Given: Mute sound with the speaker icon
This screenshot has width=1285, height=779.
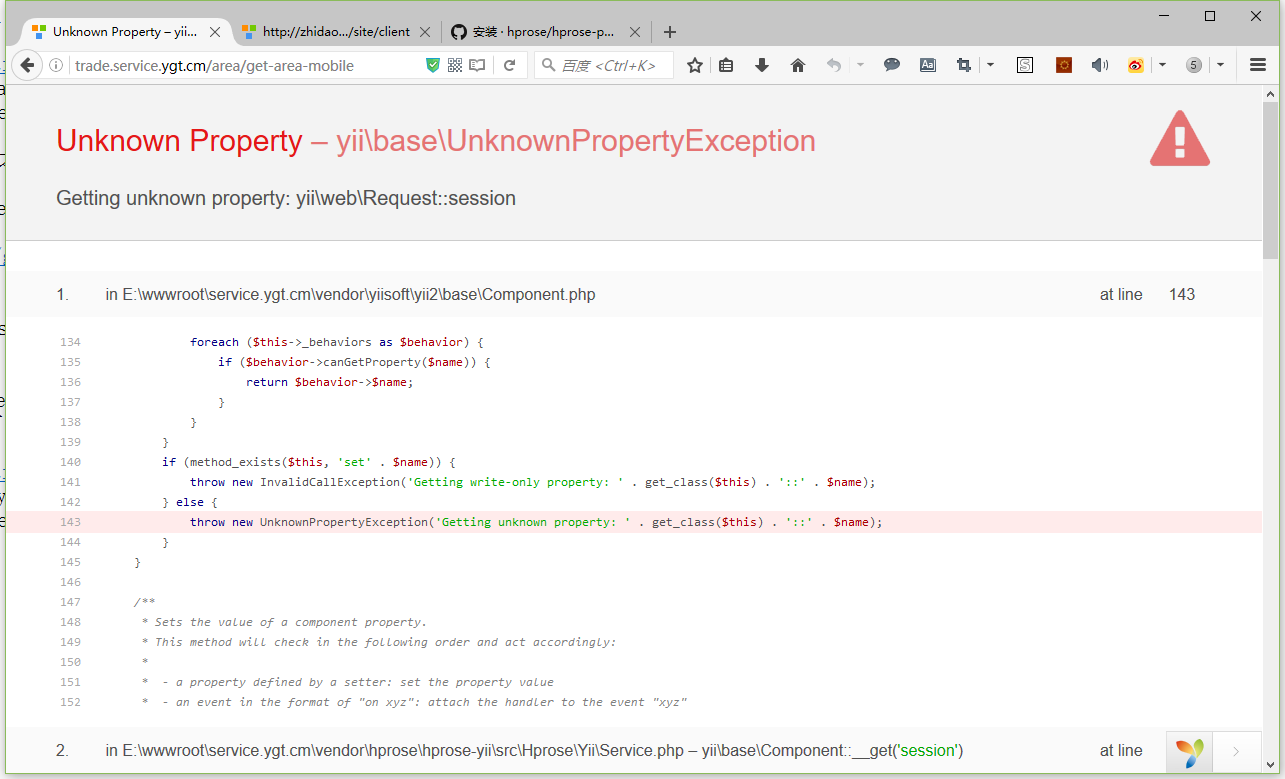Looking at the screenshot, I should pos(1099,65).
